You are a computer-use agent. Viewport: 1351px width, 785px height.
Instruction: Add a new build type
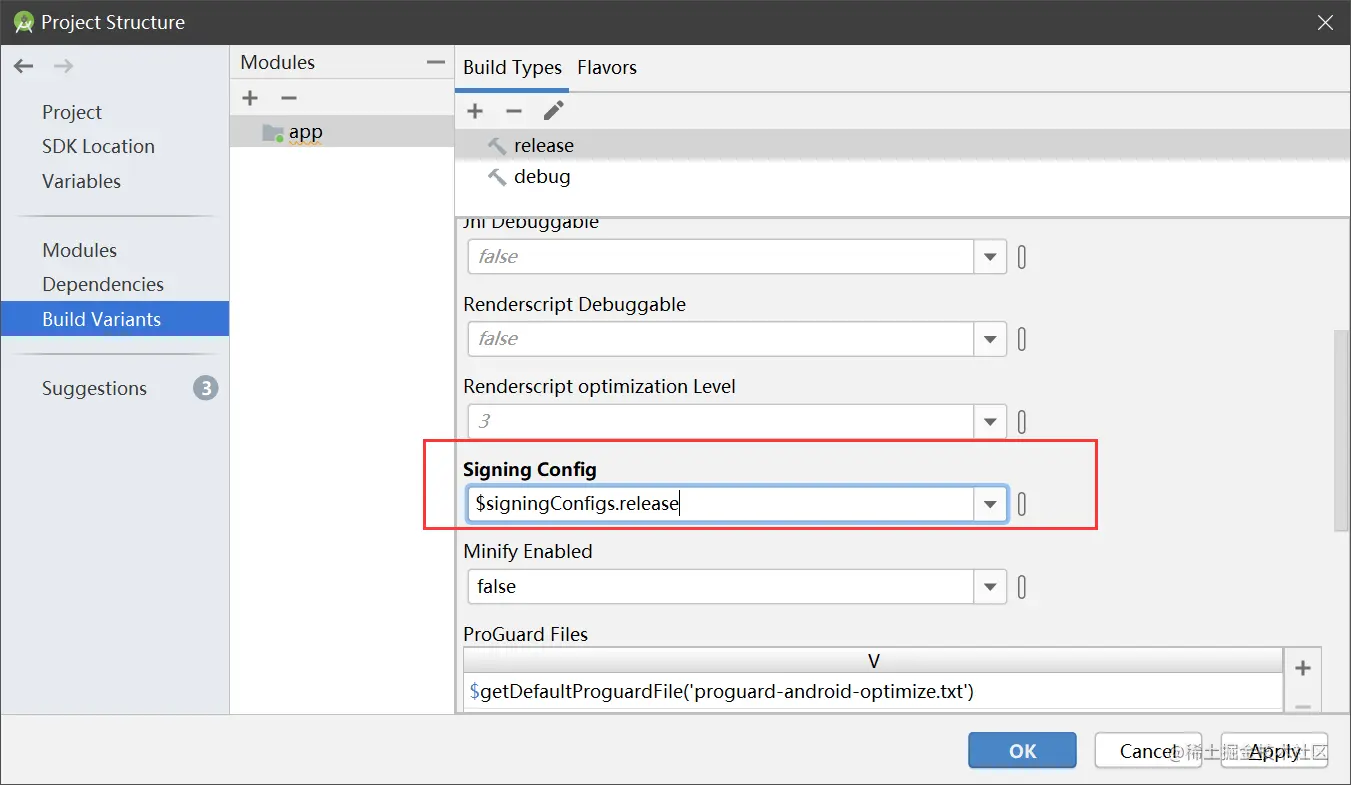coord(475,110)
